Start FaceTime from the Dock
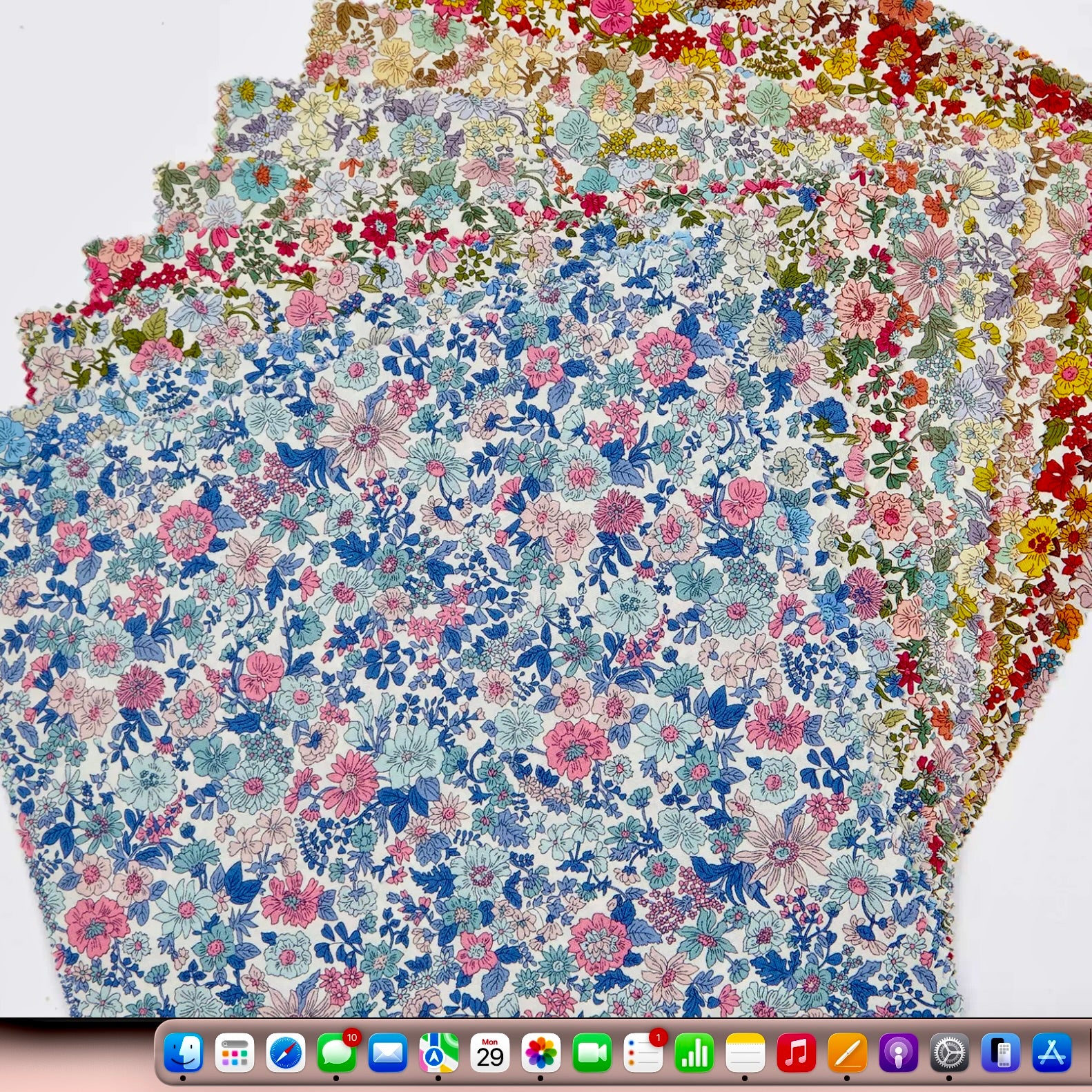 [592, 1053]
